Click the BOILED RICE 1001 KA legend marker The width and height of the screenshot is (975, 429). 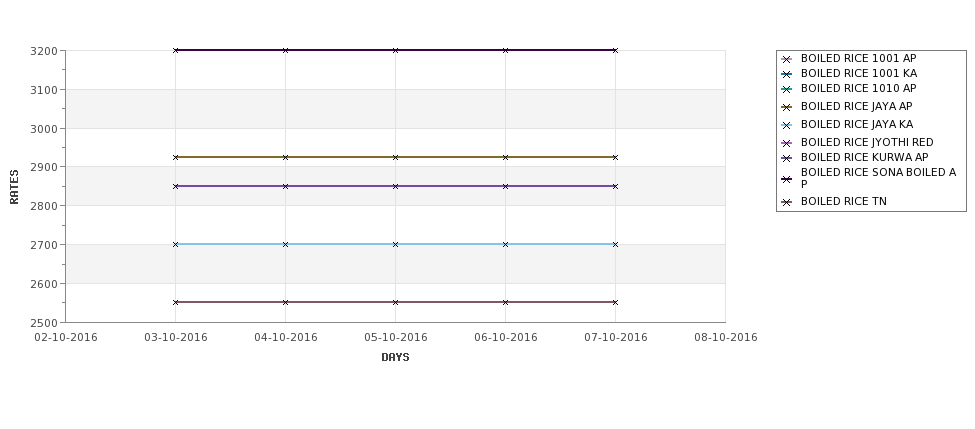coord(787,75)
